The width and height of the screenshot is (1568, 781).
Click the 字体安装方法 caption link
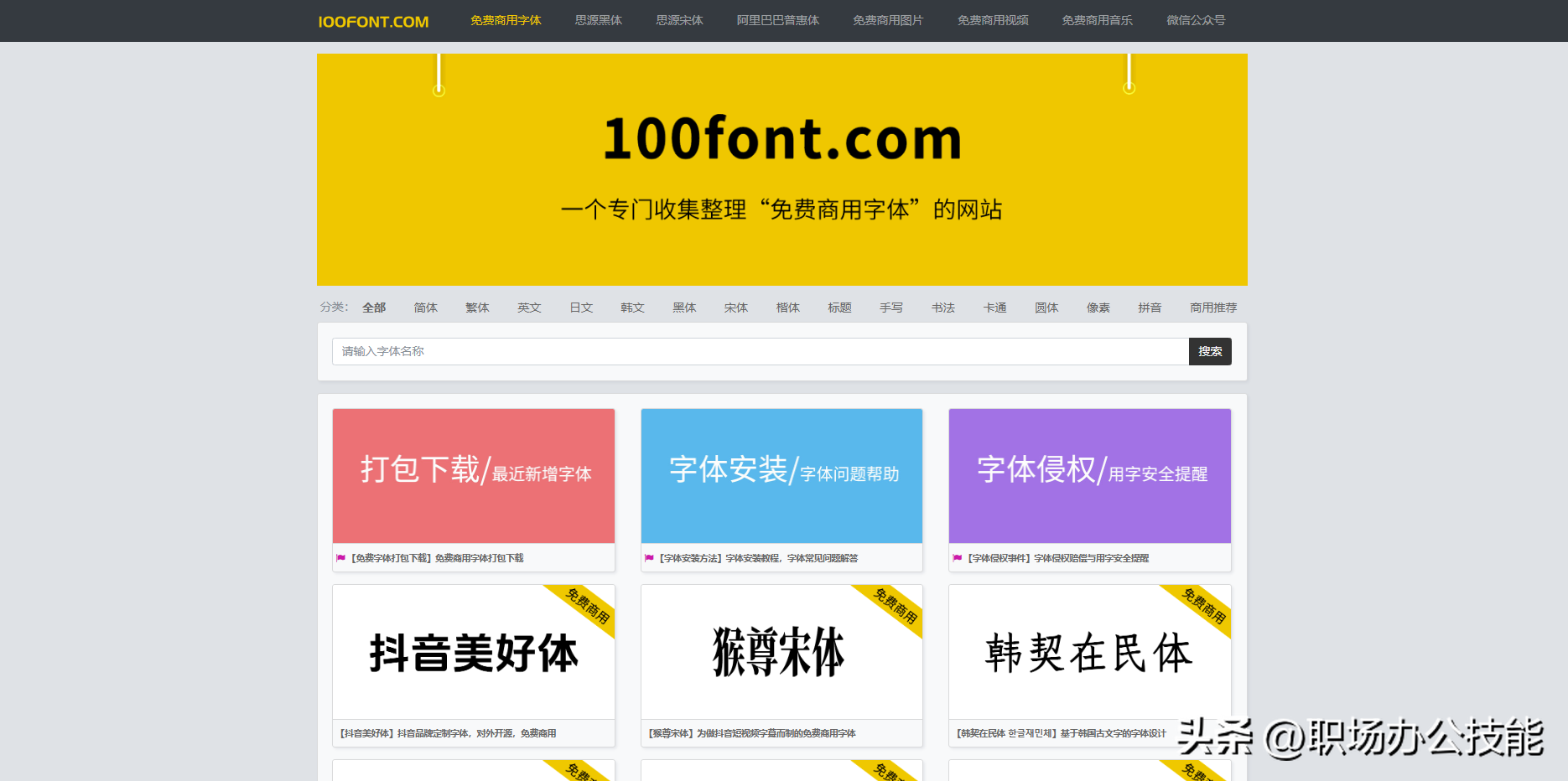click(x=758, y=558)
